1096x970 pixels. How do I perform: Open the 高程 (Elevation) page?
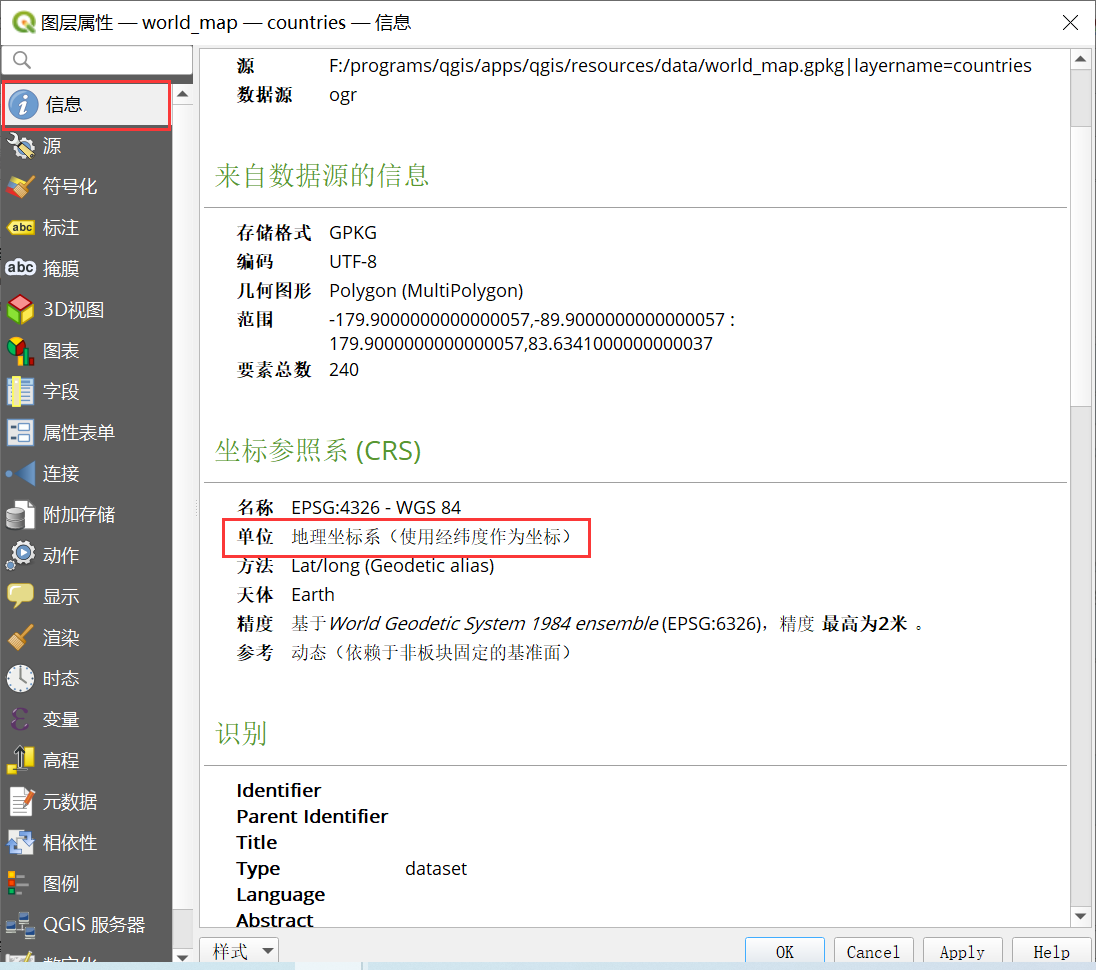87,760
